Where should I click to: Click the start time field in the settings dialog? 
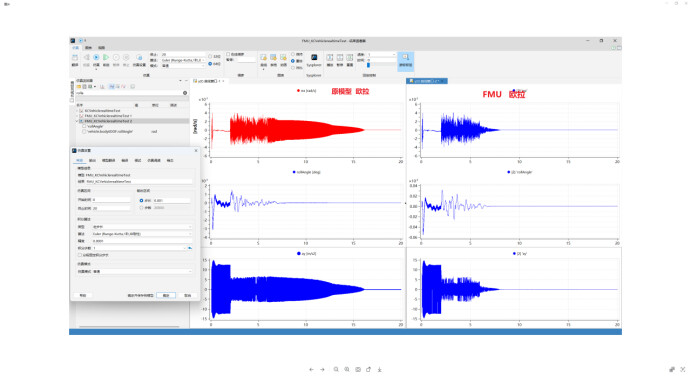111,200
